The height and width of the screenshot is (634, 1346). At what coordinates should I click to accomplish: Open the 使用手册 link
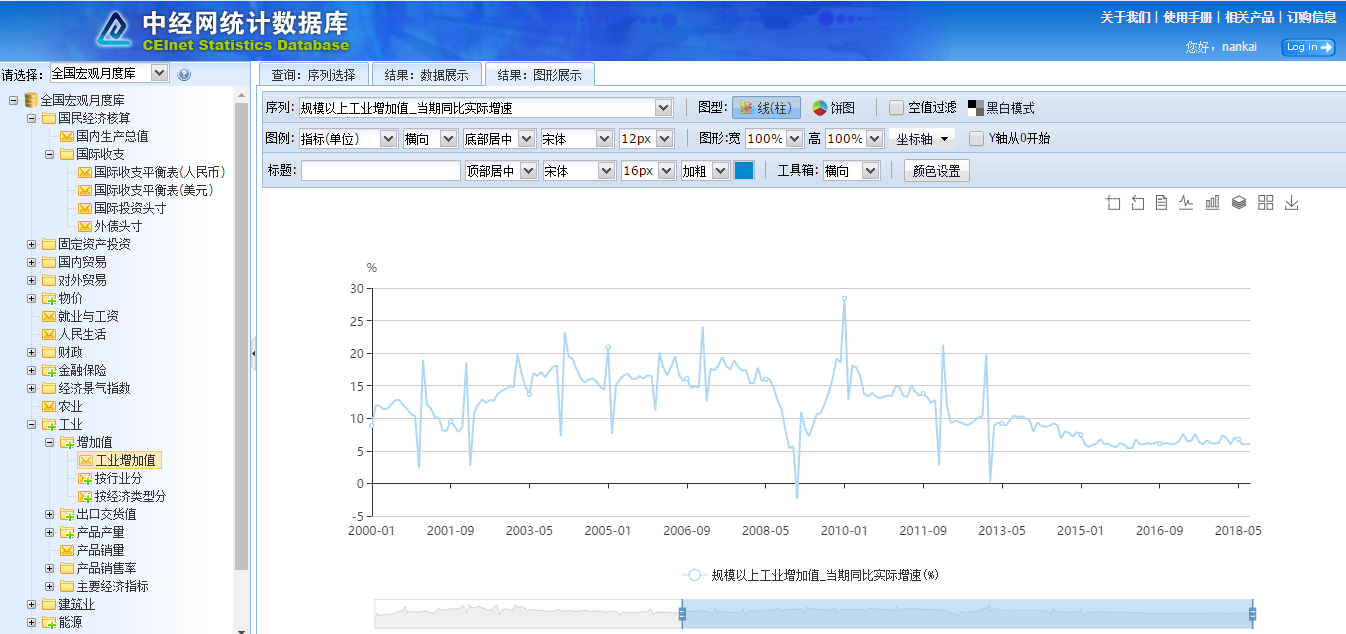point(1187,17)
